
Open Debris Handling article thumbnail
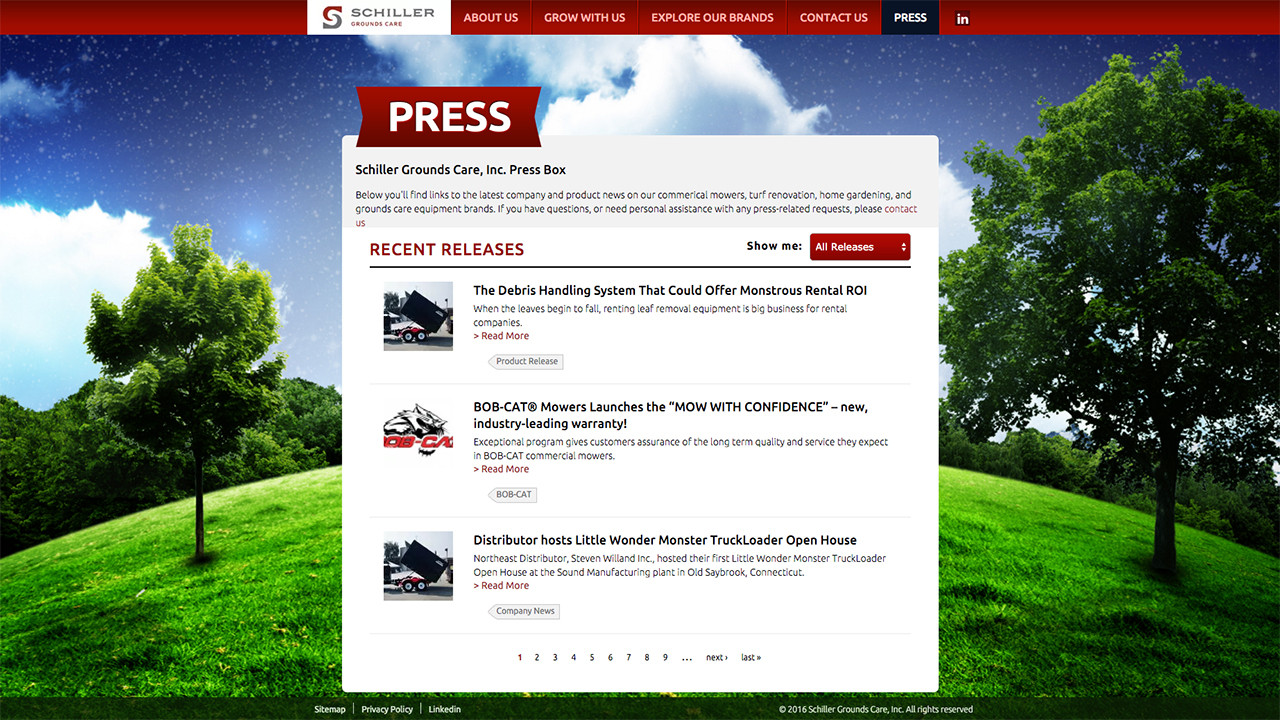tap(418, 316)
